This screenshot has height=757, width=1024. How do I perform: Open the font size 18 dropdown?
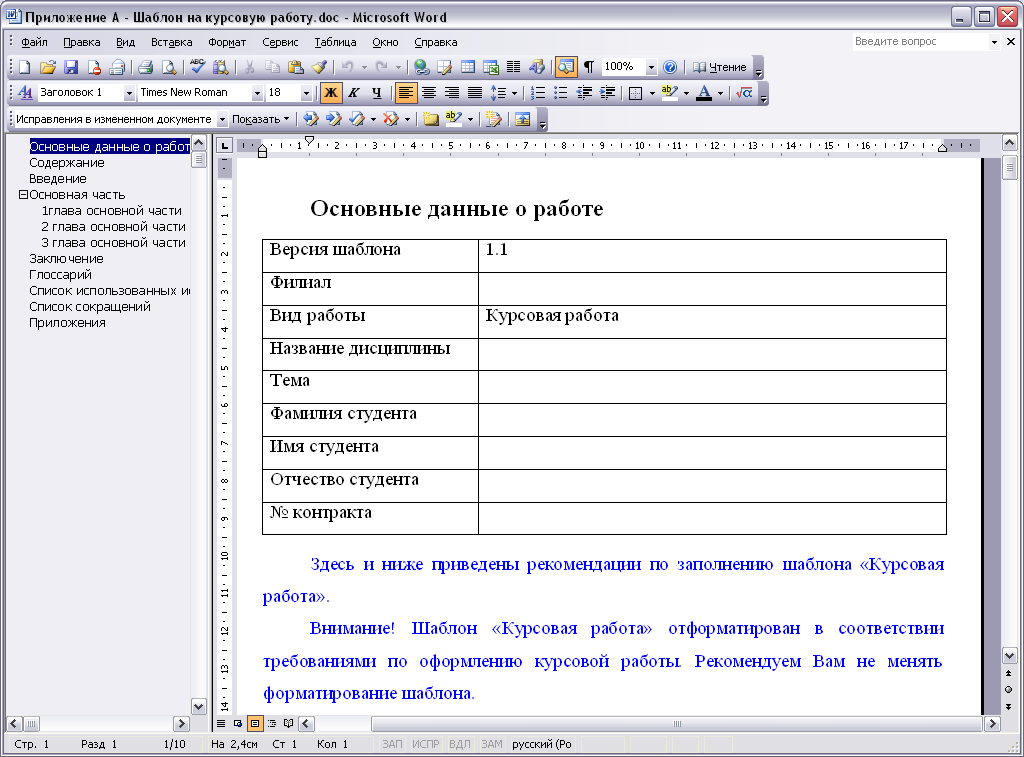[306, 93]
